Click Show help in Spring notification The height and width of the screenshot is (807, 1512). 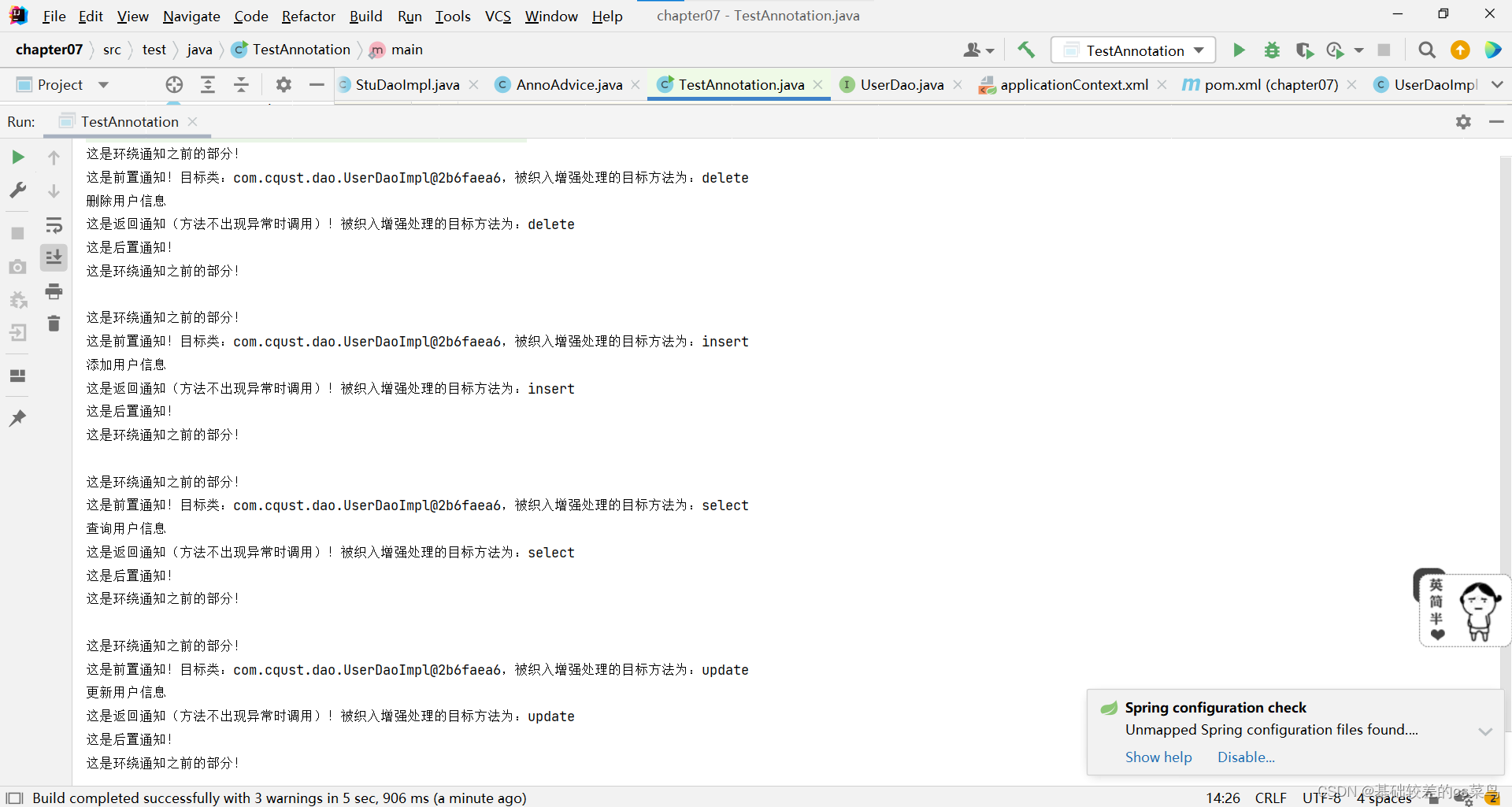1158,757
